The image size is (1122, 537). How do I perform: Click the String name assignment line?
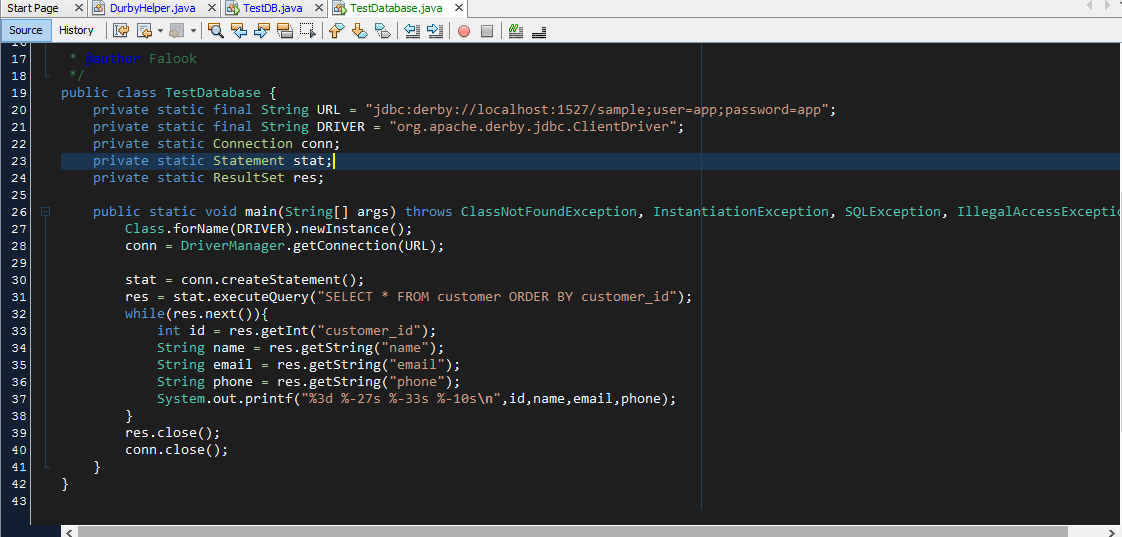pos(301,348)
